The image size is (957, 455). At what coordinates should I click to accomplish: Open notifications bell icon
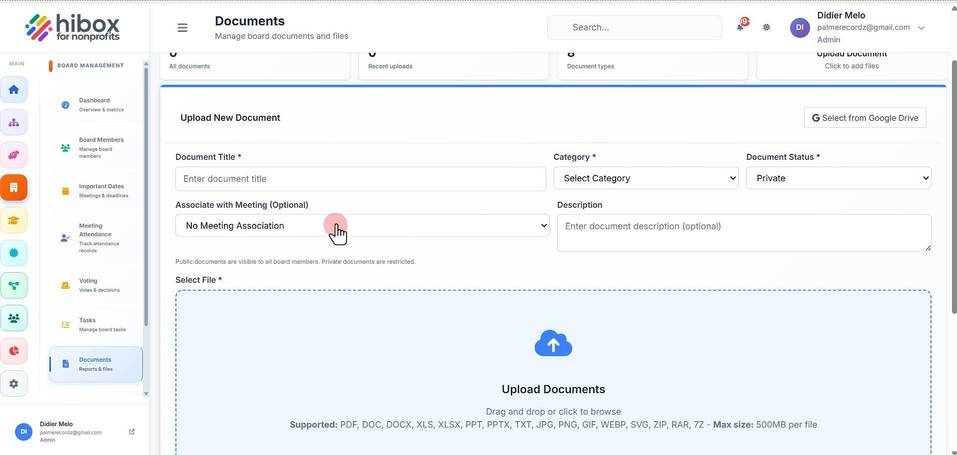740,27
